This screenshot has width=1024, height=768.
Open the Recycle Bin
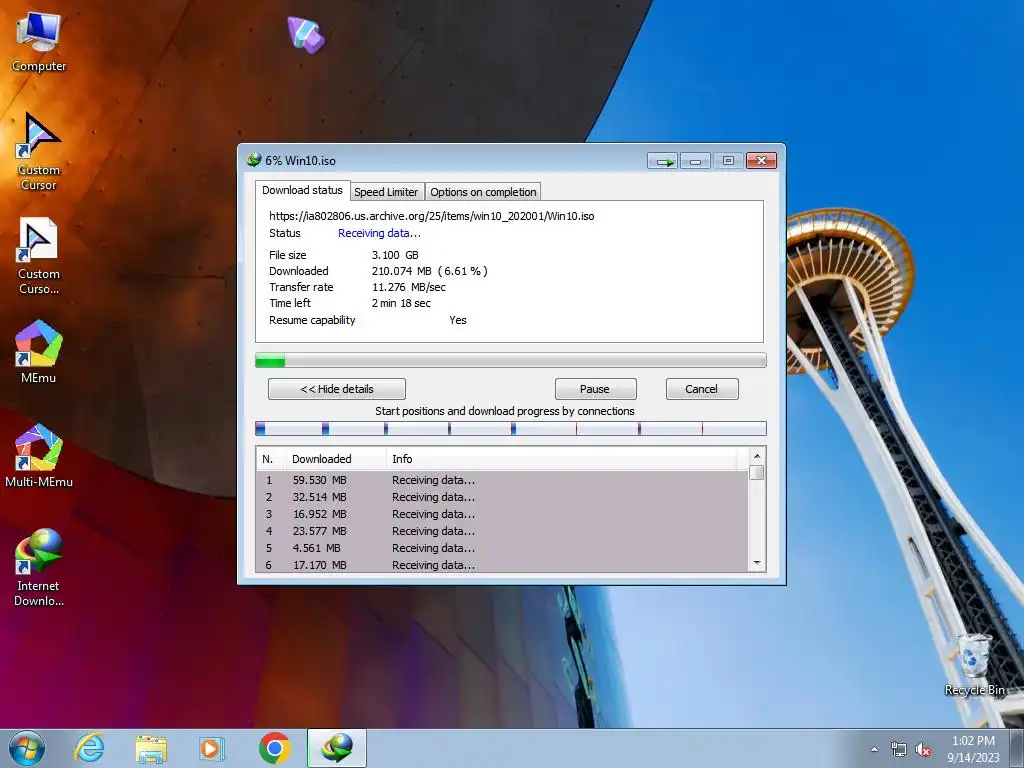click(x=974, y=665)
